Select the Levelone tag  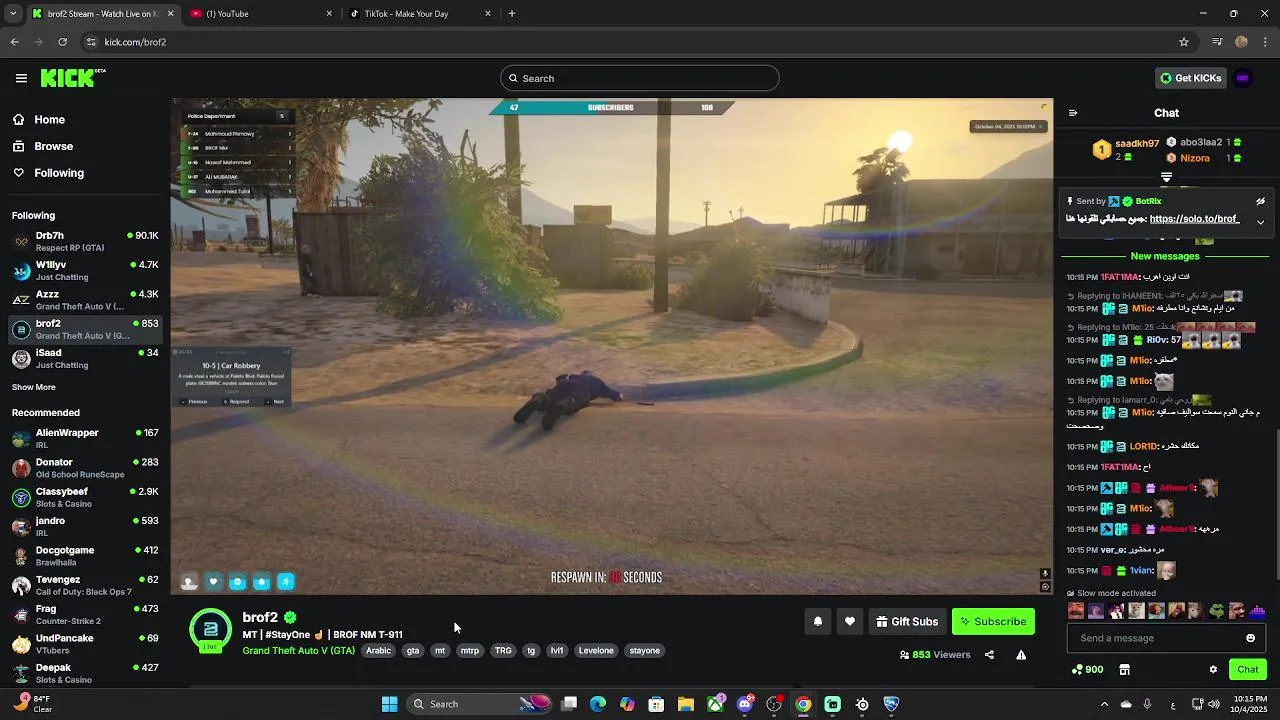click(596, 650)
